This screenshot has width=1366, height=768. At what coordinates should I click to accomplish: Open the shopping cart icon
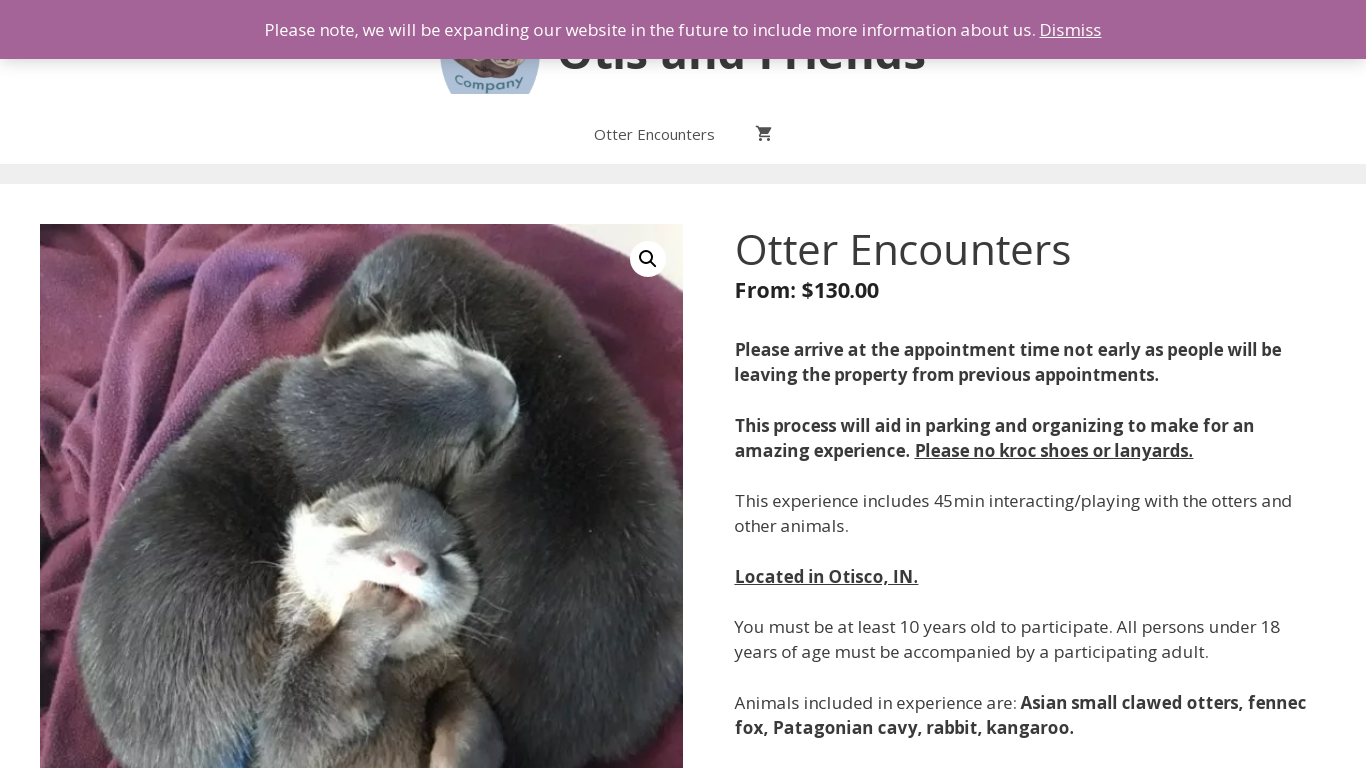[x=764, y=134]
